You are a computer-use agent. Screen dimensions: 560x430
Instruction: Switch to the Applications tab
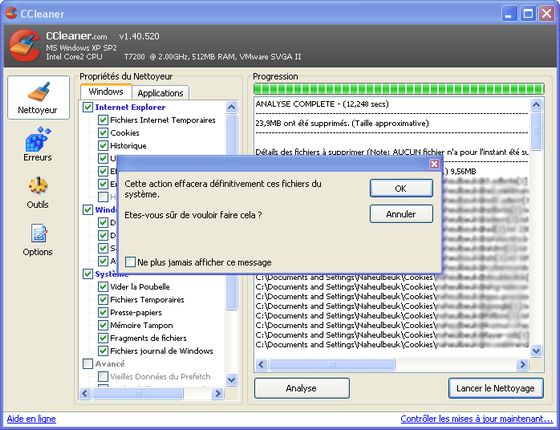[x=160, y=93]
